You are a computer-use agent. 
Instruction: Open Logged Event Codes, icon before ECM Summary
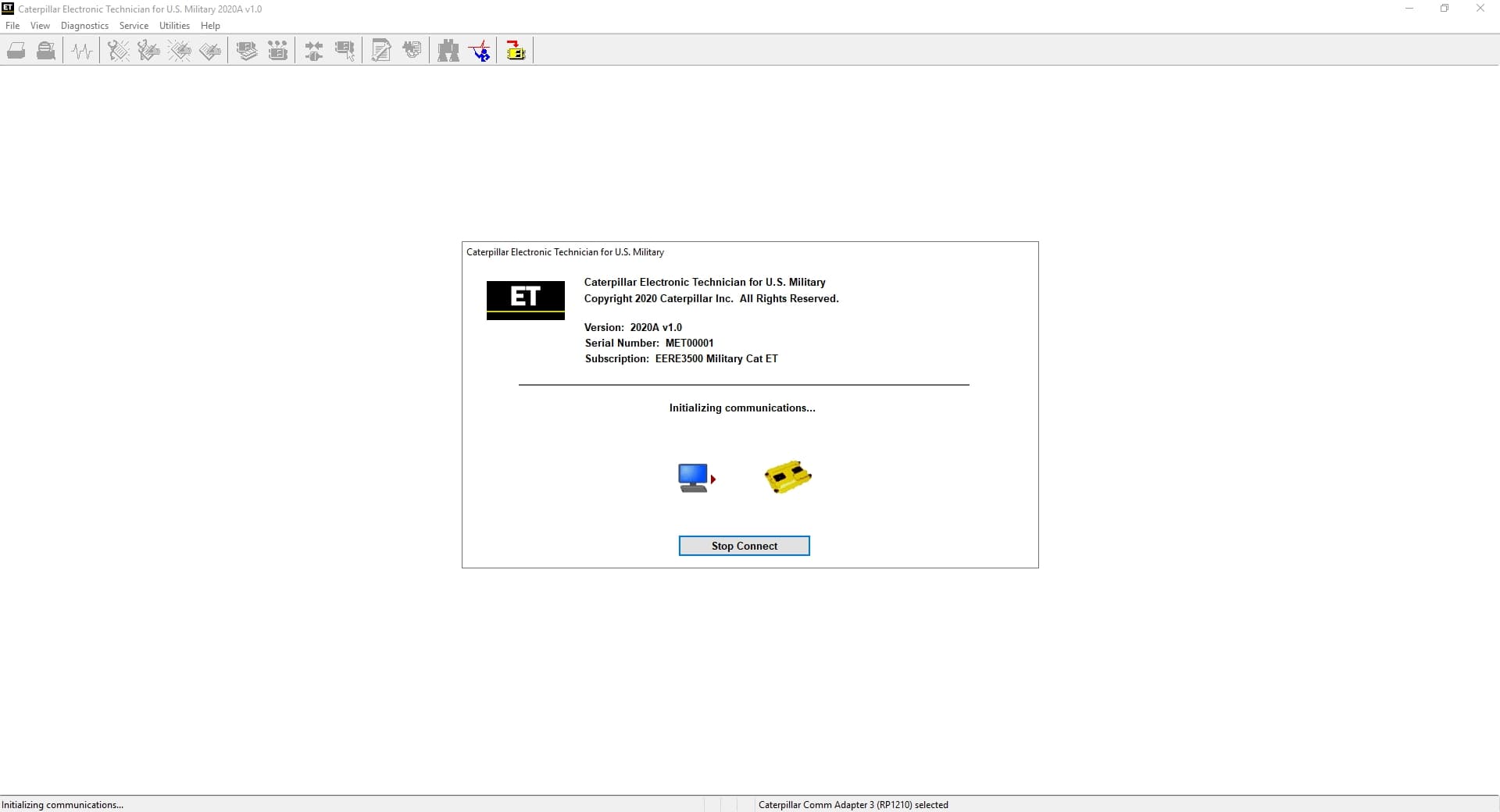pyautogui.click(x=210, y=52)
